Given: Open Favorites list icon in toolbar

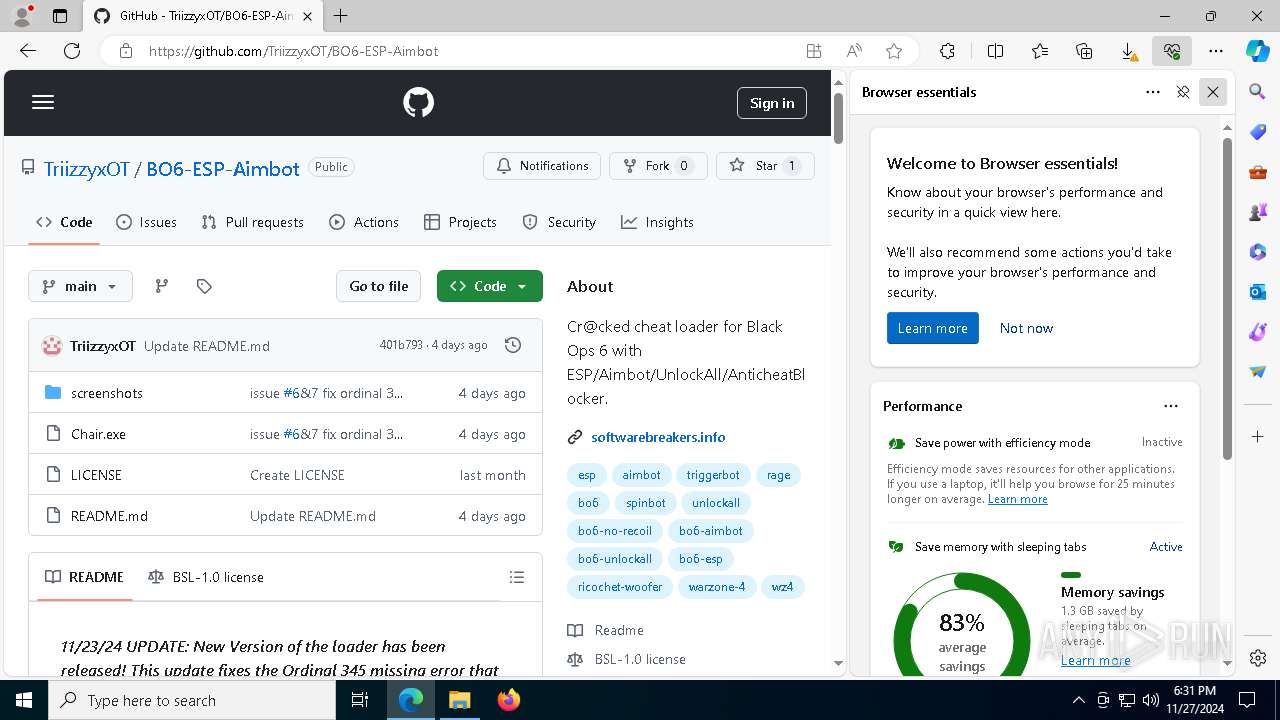Looking at the screenshot, I should pyautogui.click(x=1040, y=51).
